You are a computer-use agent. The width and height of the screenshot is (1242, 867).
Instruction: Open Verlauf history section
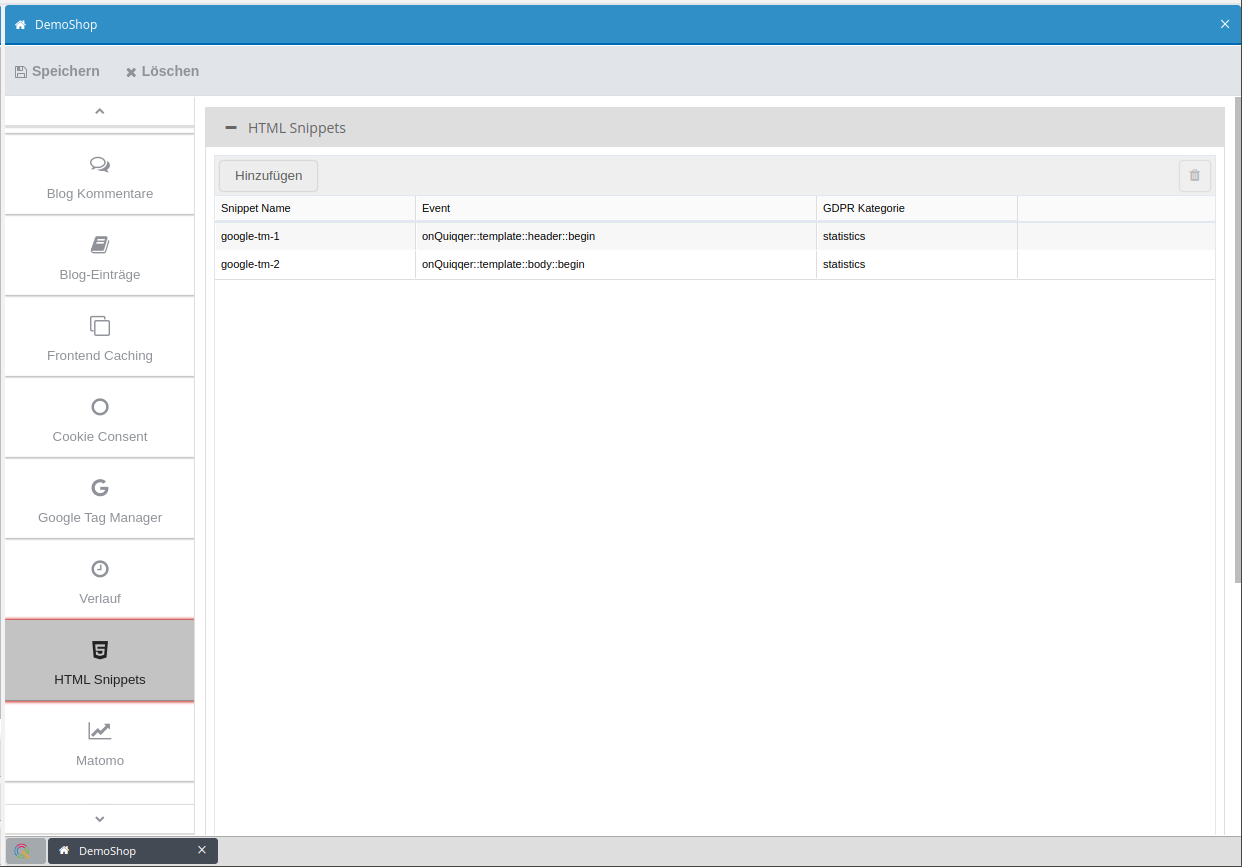[x=100, y=581]
